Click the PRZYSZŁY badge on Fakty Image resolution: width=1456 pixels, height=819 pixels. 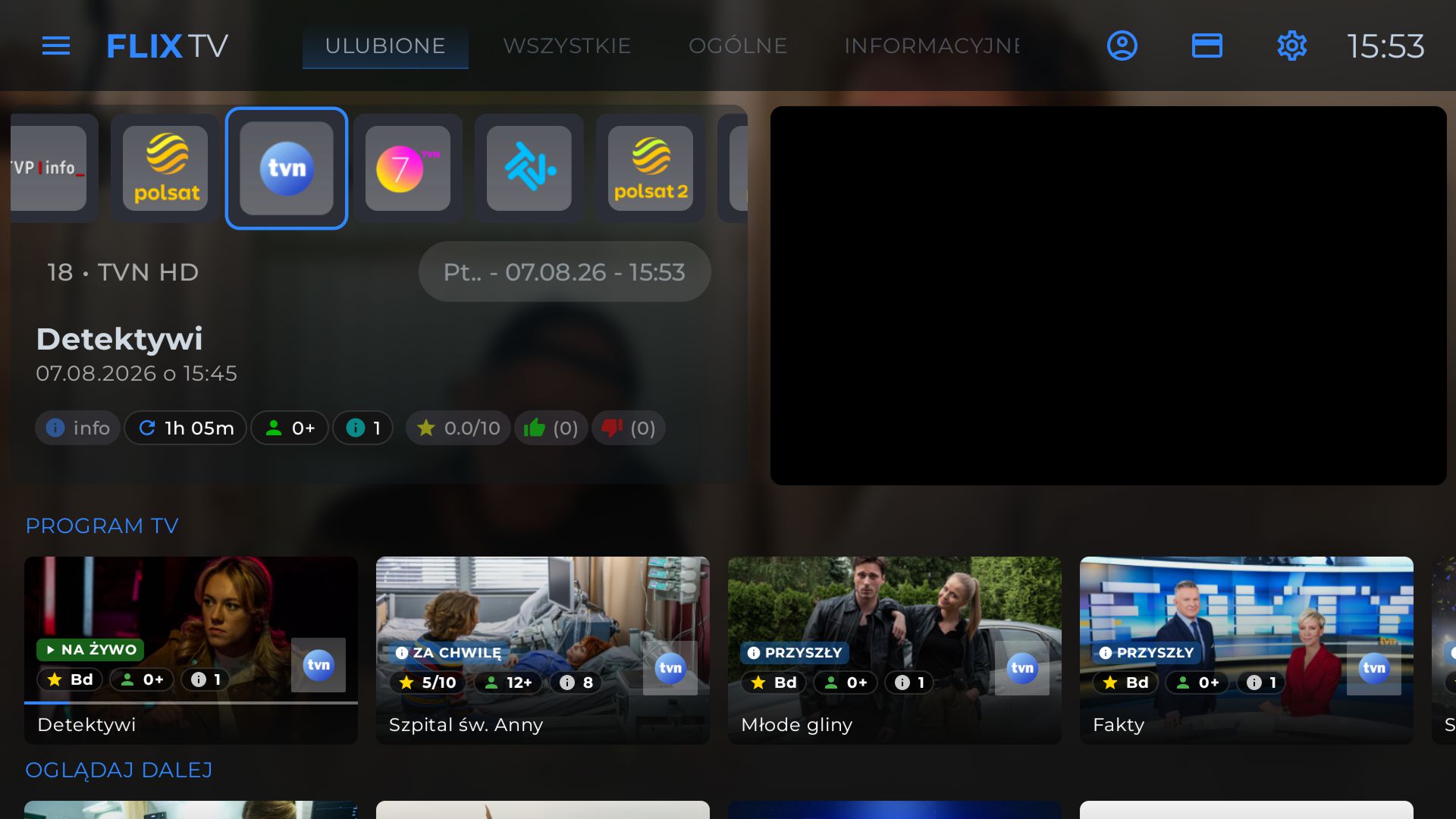[1147, 653]
